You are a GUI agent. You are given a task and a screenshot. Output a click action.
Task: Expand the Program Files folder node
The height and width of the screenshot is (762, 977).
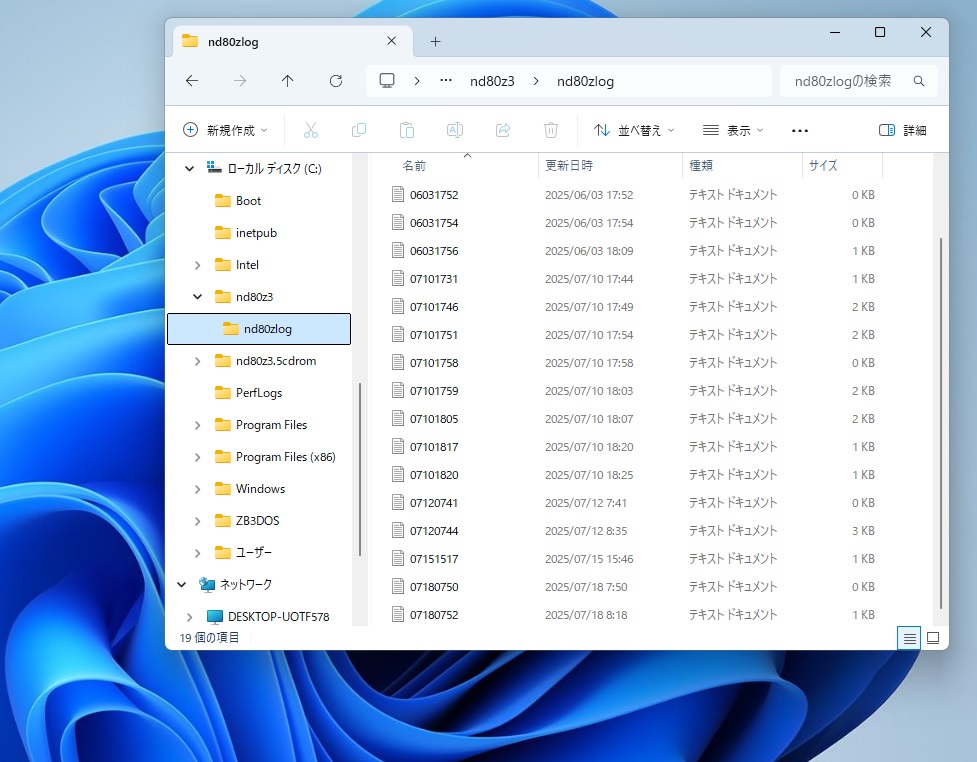click(198, 426)
